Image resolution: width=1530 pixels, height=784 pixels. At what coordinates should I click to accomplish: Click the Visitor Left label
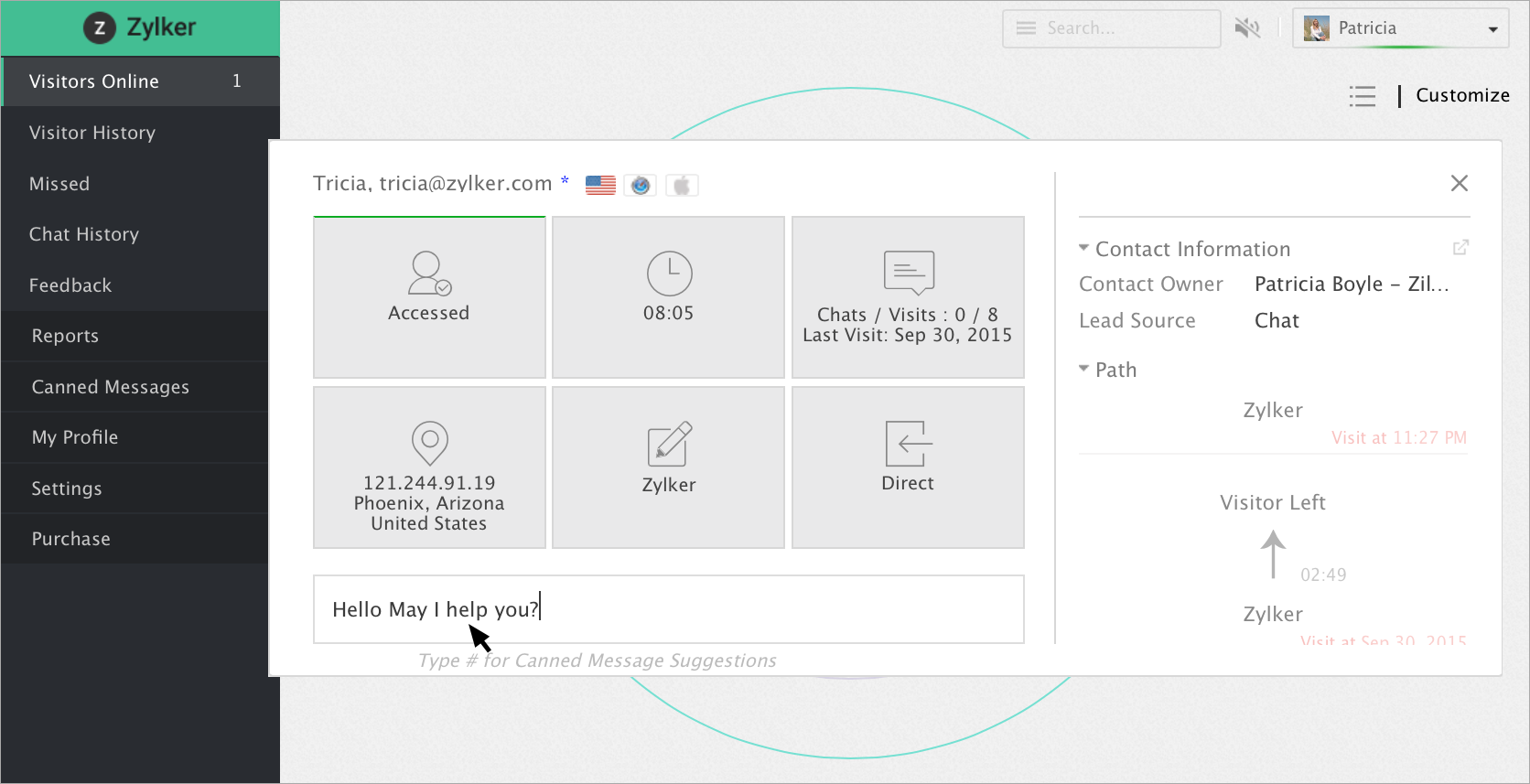coord(1273,503)
